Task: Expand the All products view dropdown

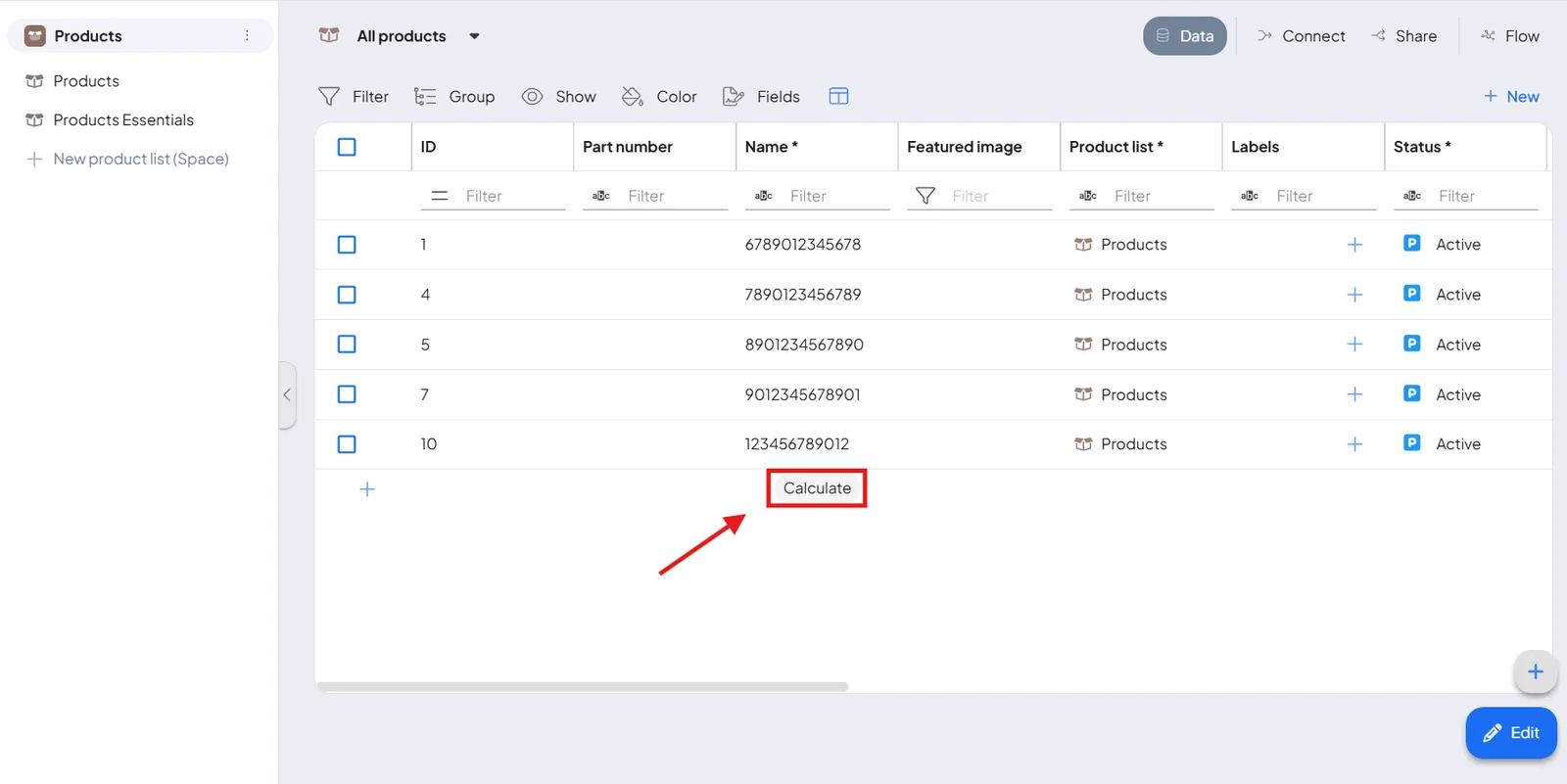Action: [474, 36]
